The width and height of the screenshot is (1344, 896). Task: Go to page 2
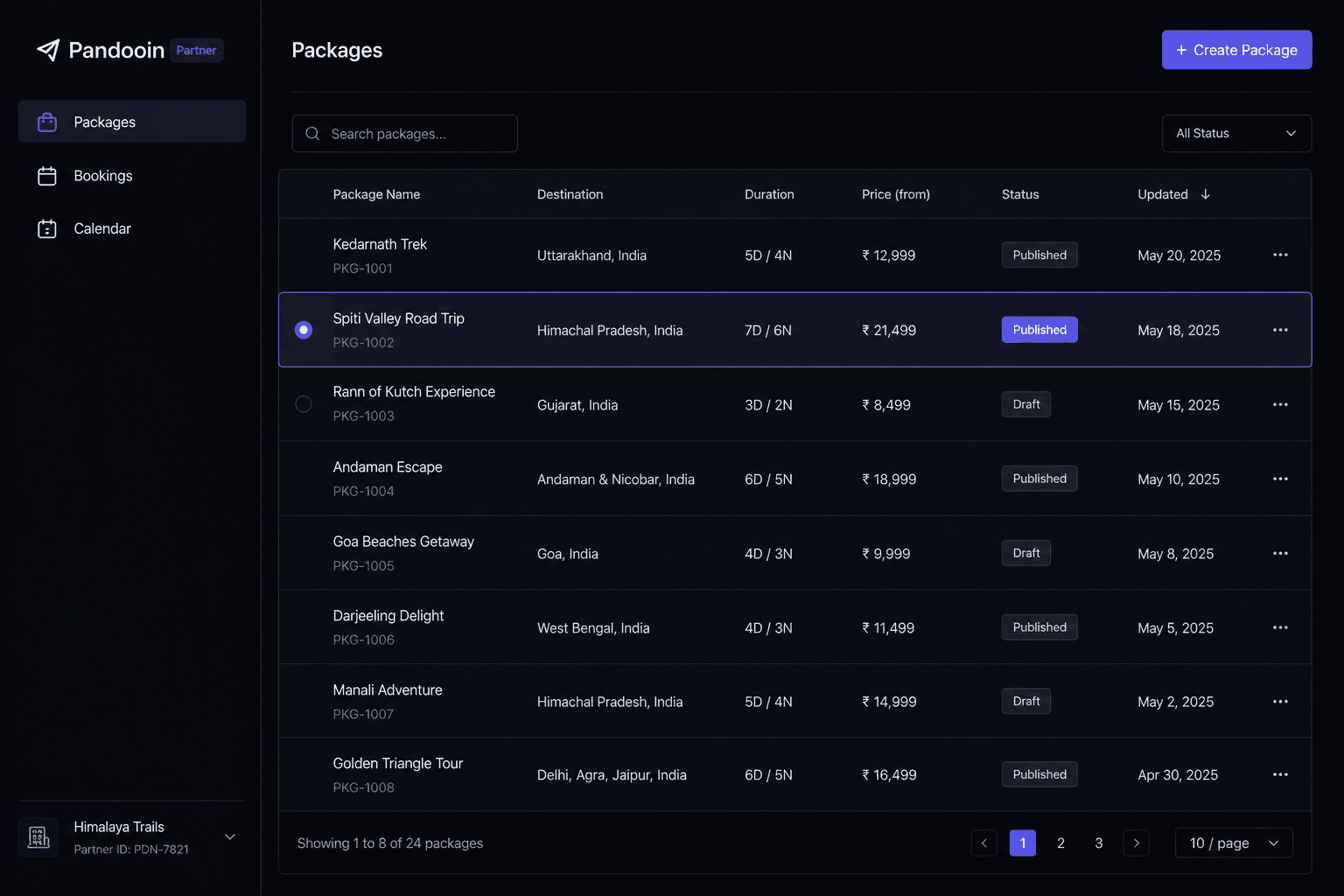[1060, 843]
